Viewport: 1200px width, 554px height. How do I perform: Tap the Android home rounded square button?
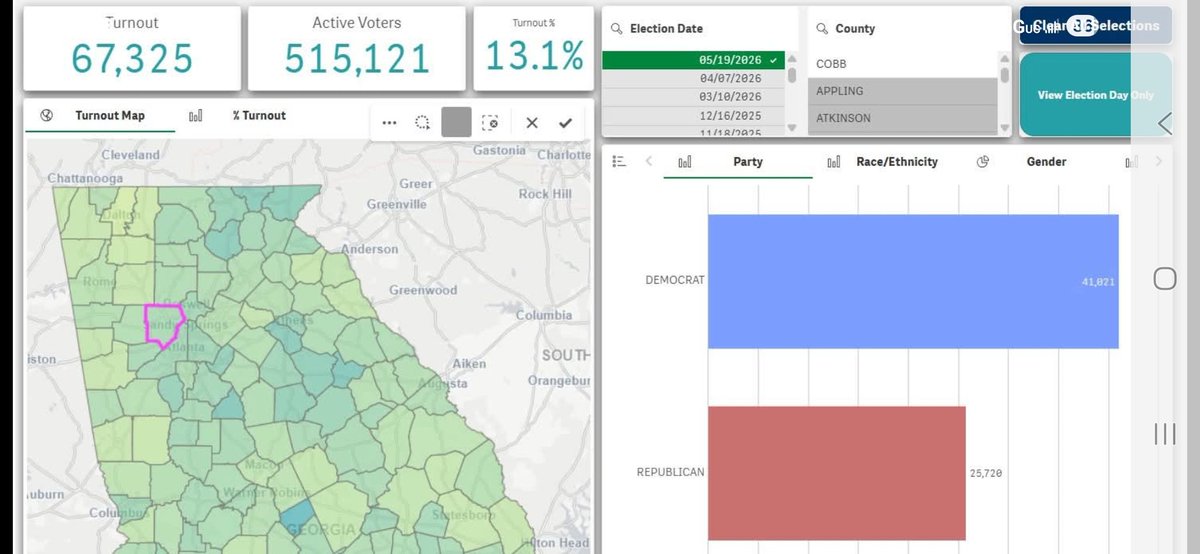click(1165, 279)
